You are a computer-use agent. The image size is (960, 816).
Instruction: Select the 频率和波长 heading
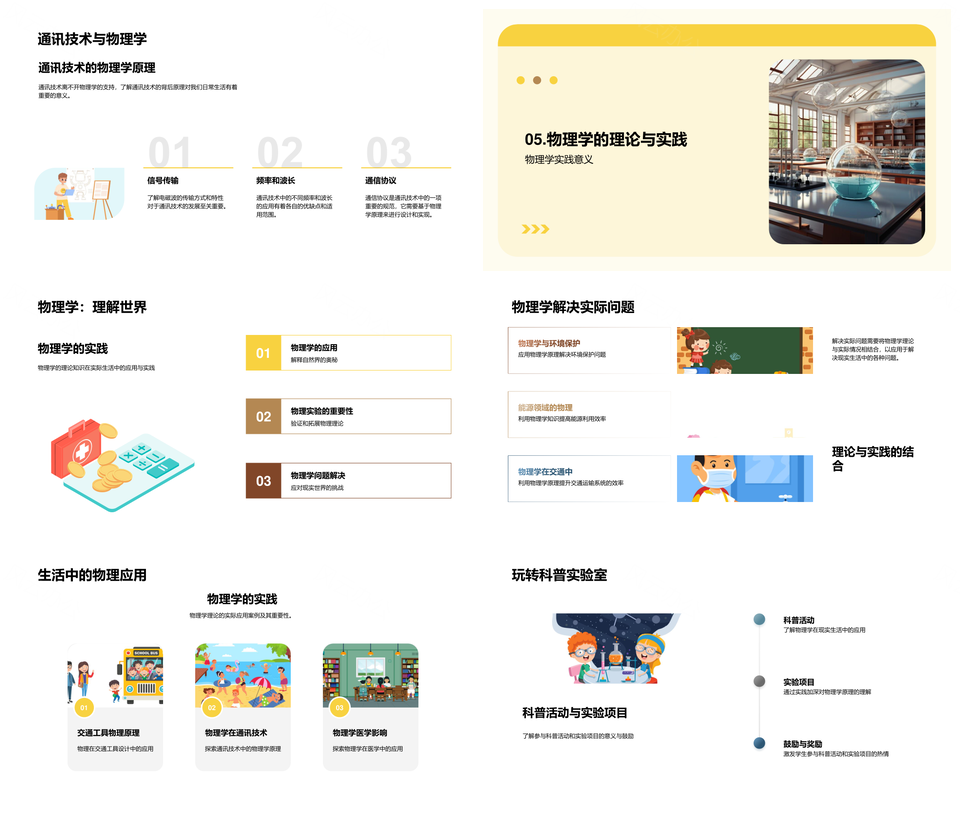275,181
